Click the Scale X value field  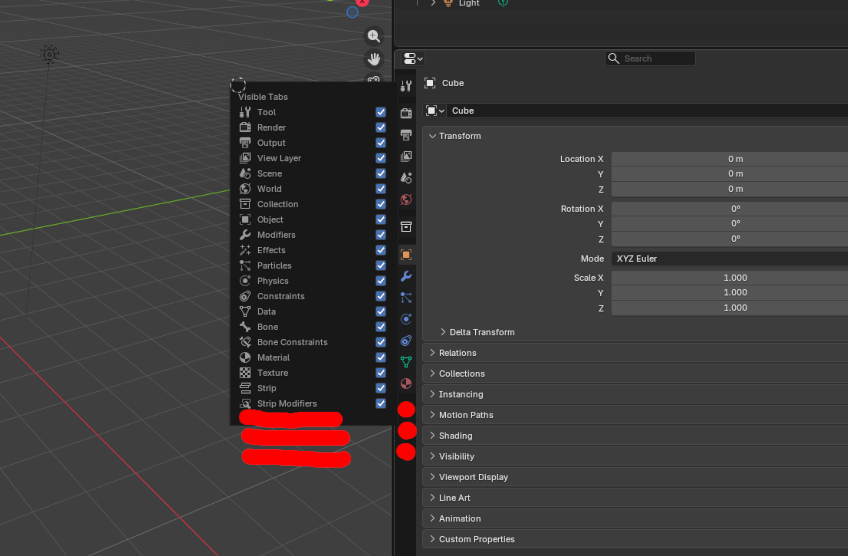730,277
